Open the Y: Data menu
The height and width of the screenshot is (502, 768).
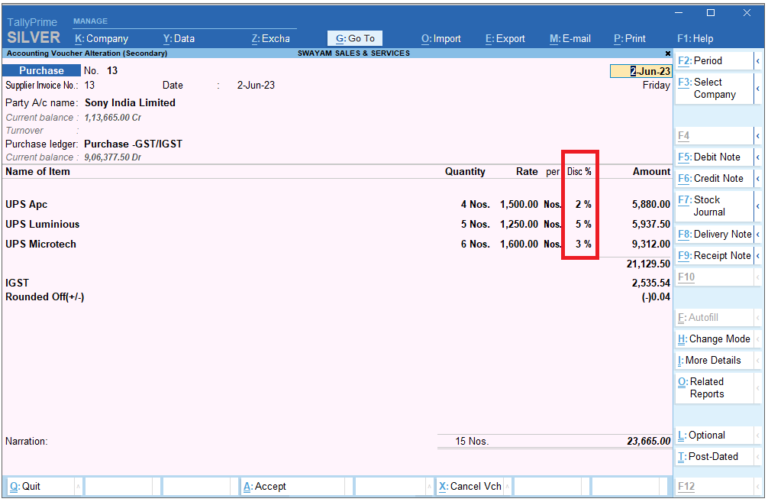point(179,38)
